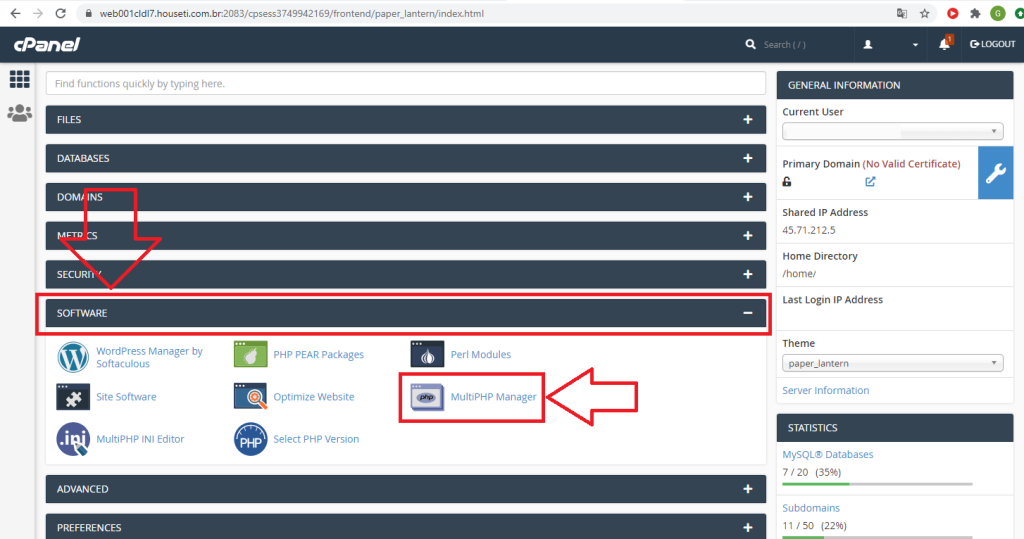Click the Perl Modules text link
The height and width of the screenshot is (539, 1024).
[x=481, y=354]
